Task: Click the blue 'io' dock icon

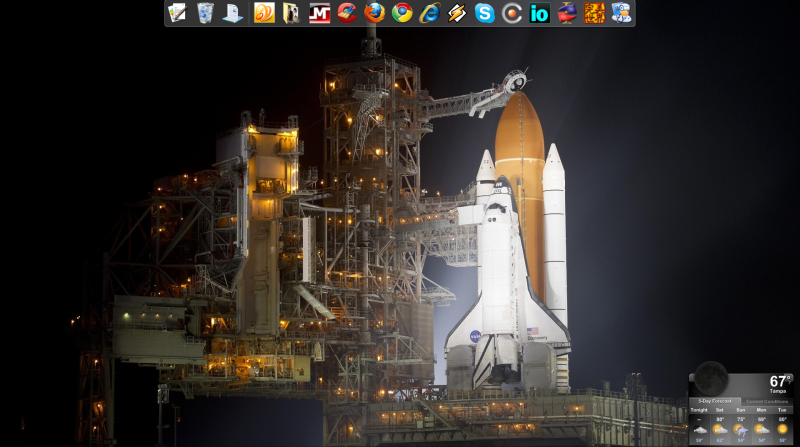Action: (540, 13)
